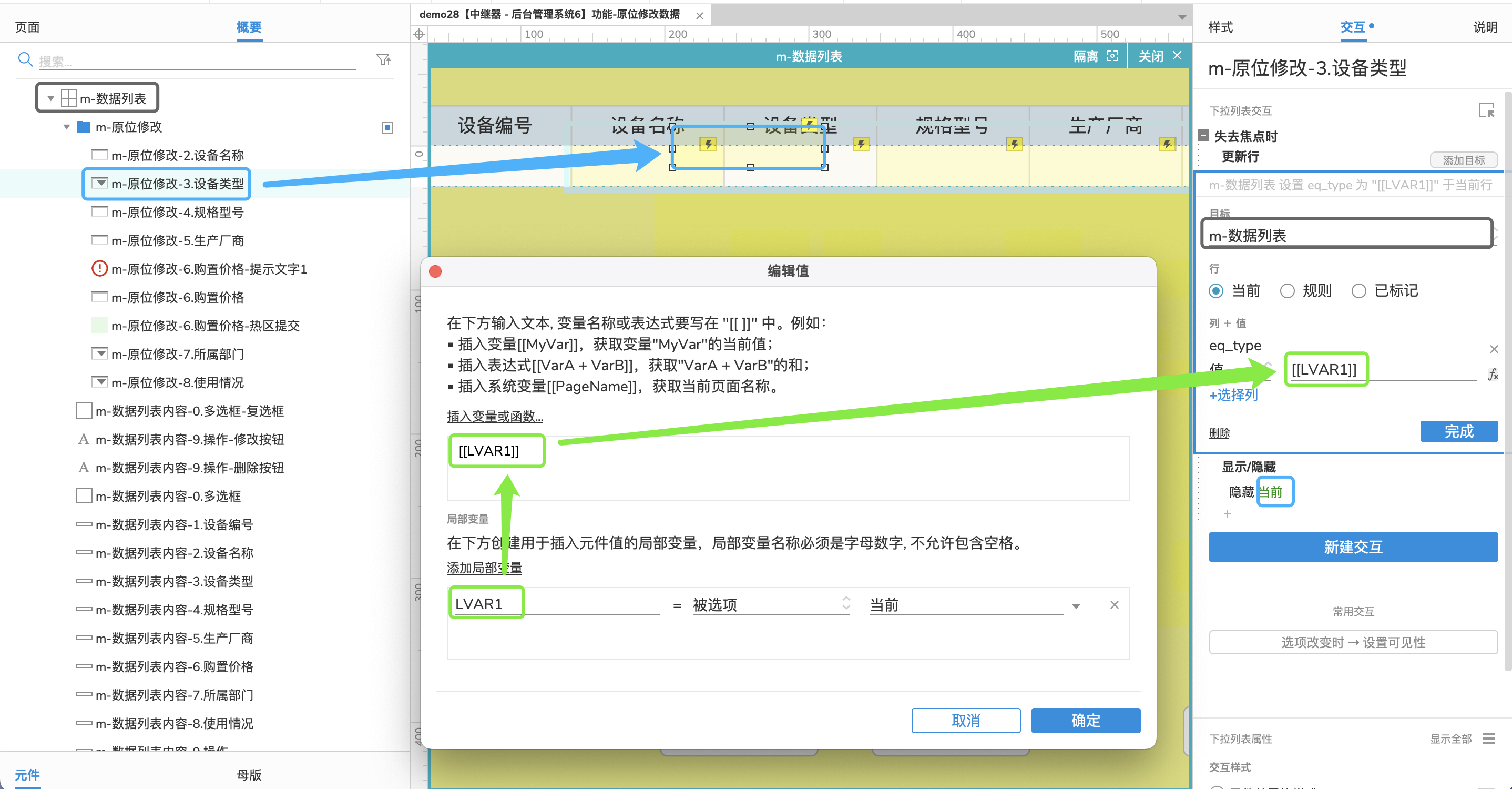Click 确定 in the 编辑值 dialog
The image size is (1512, 789).
click(x=1085, y=720)
